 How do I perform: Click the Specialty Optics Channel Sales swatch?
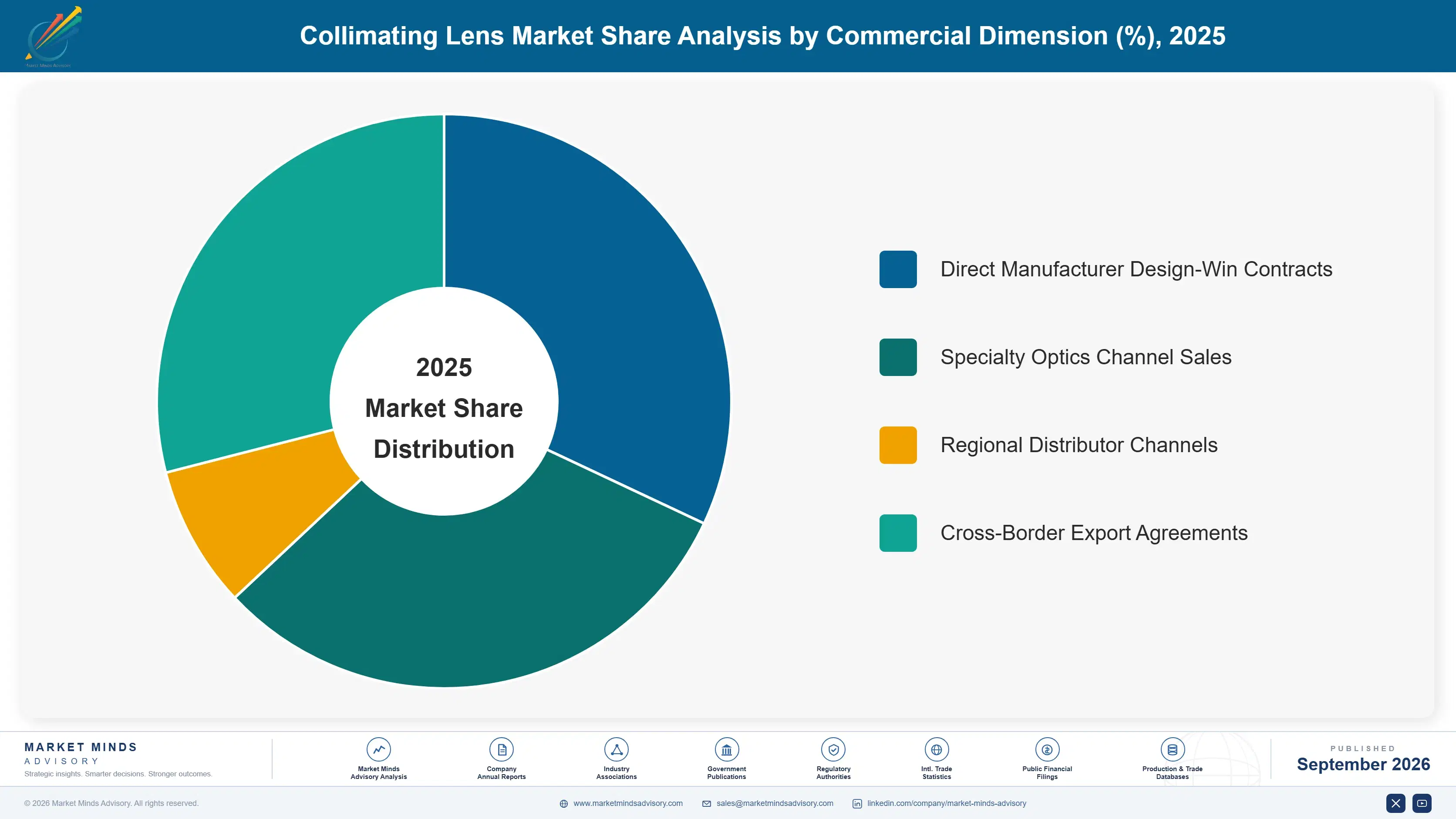(897, 357)
